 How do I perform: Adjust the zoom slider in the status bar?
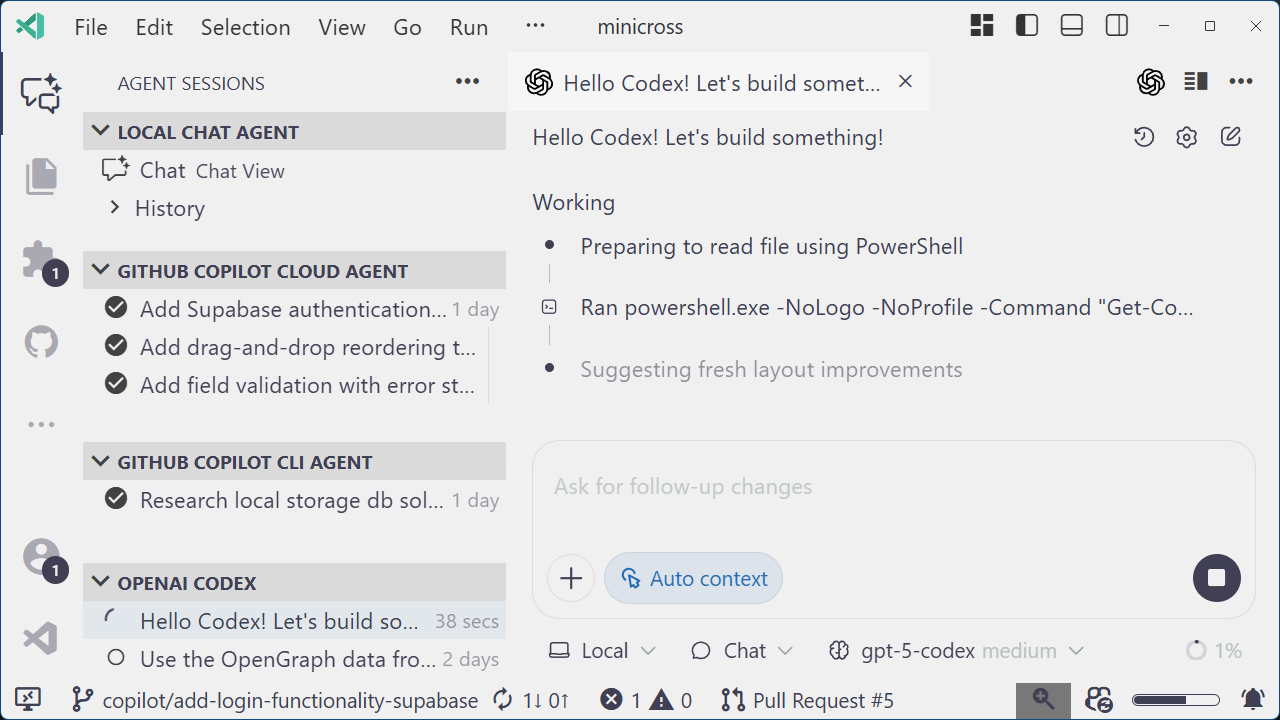tap(1177, 700)
